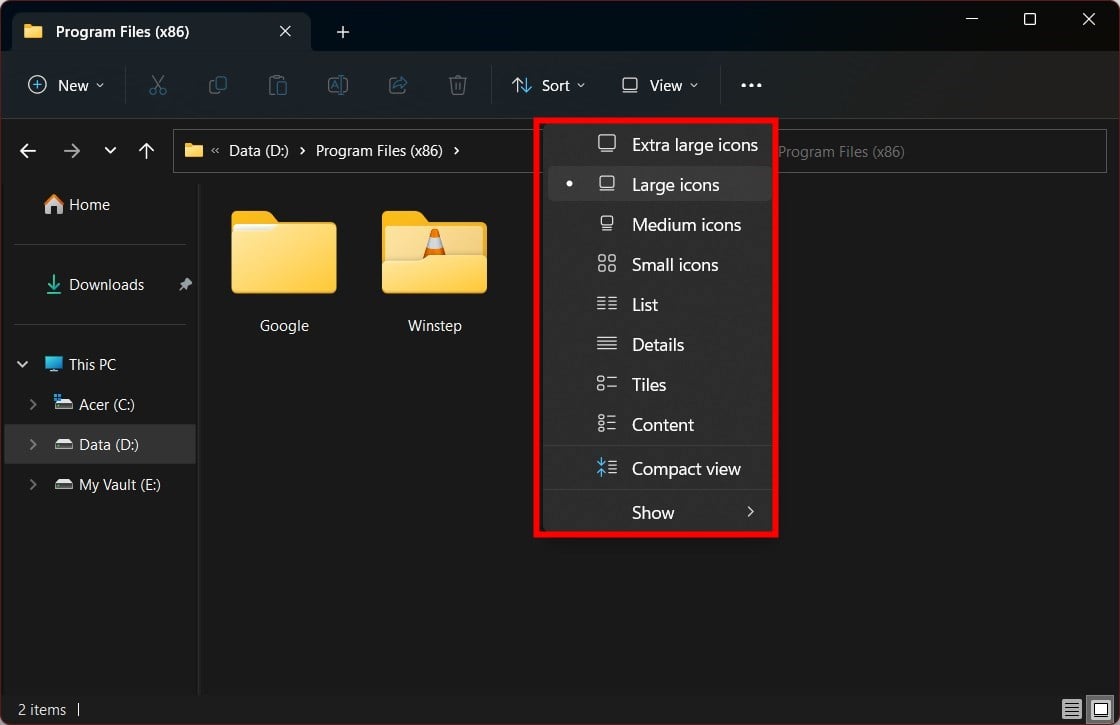Screen dimensions: 1120x725
Task: Open the See more three-dots menu
Action: (751, 85)
